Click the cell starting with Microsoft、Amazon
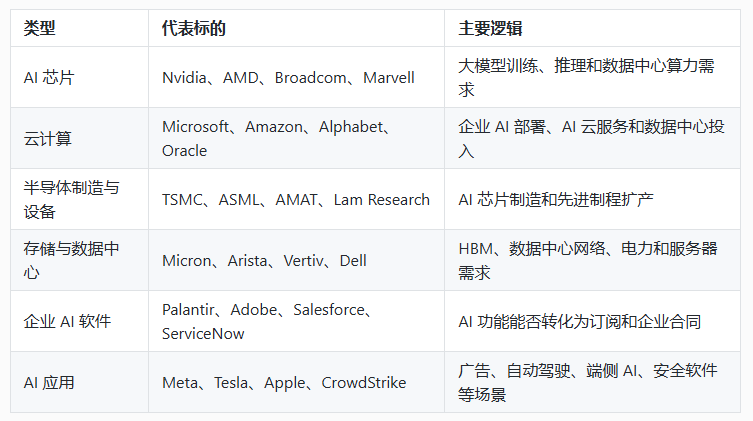This screenshot has height=421, width=753. pos(296,138)
